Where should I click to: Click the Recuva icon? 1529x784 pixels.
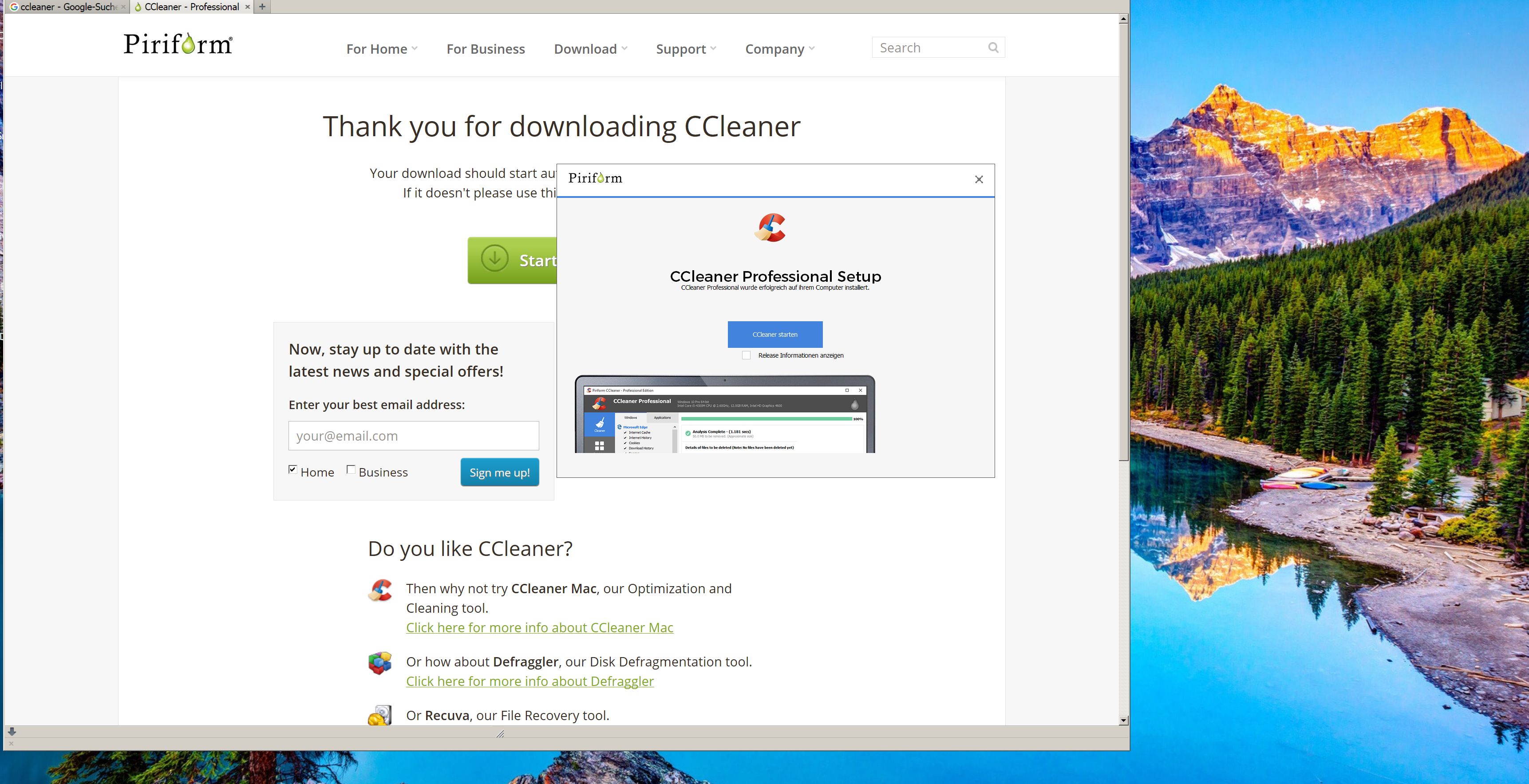coord(380,715)
